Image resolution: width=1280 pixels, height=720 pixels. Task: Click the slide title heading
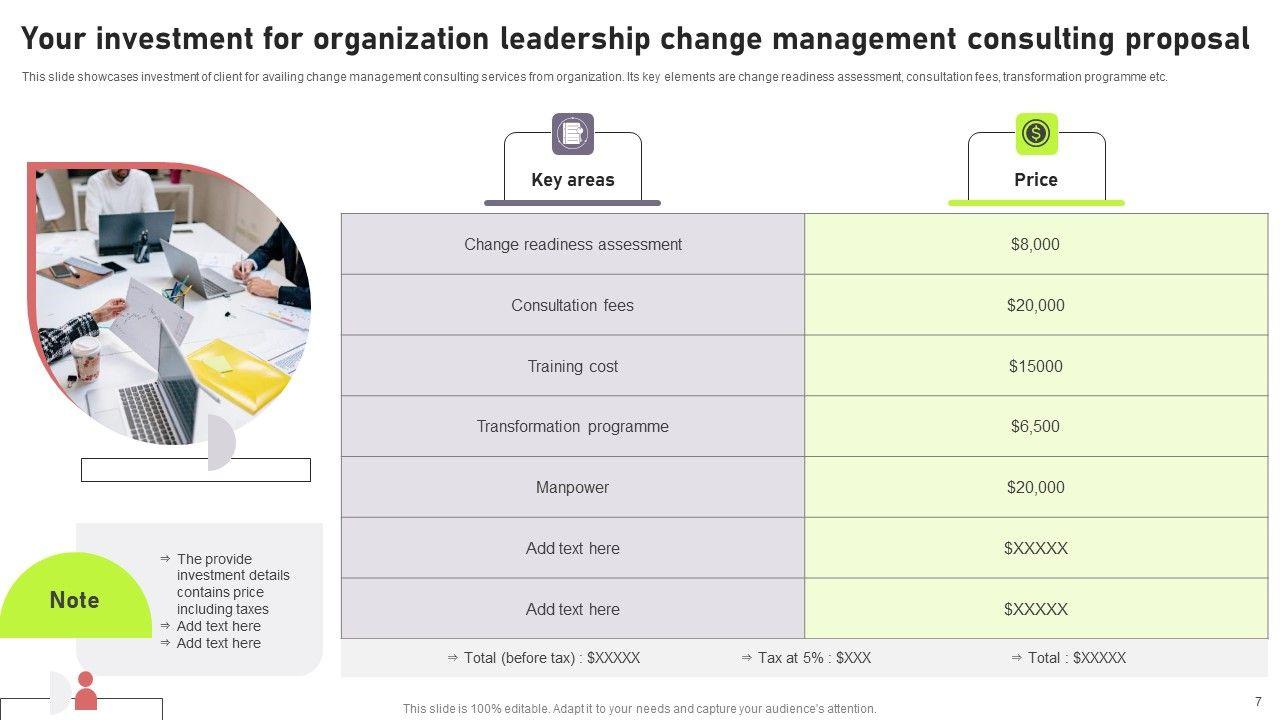coord(635,39)
